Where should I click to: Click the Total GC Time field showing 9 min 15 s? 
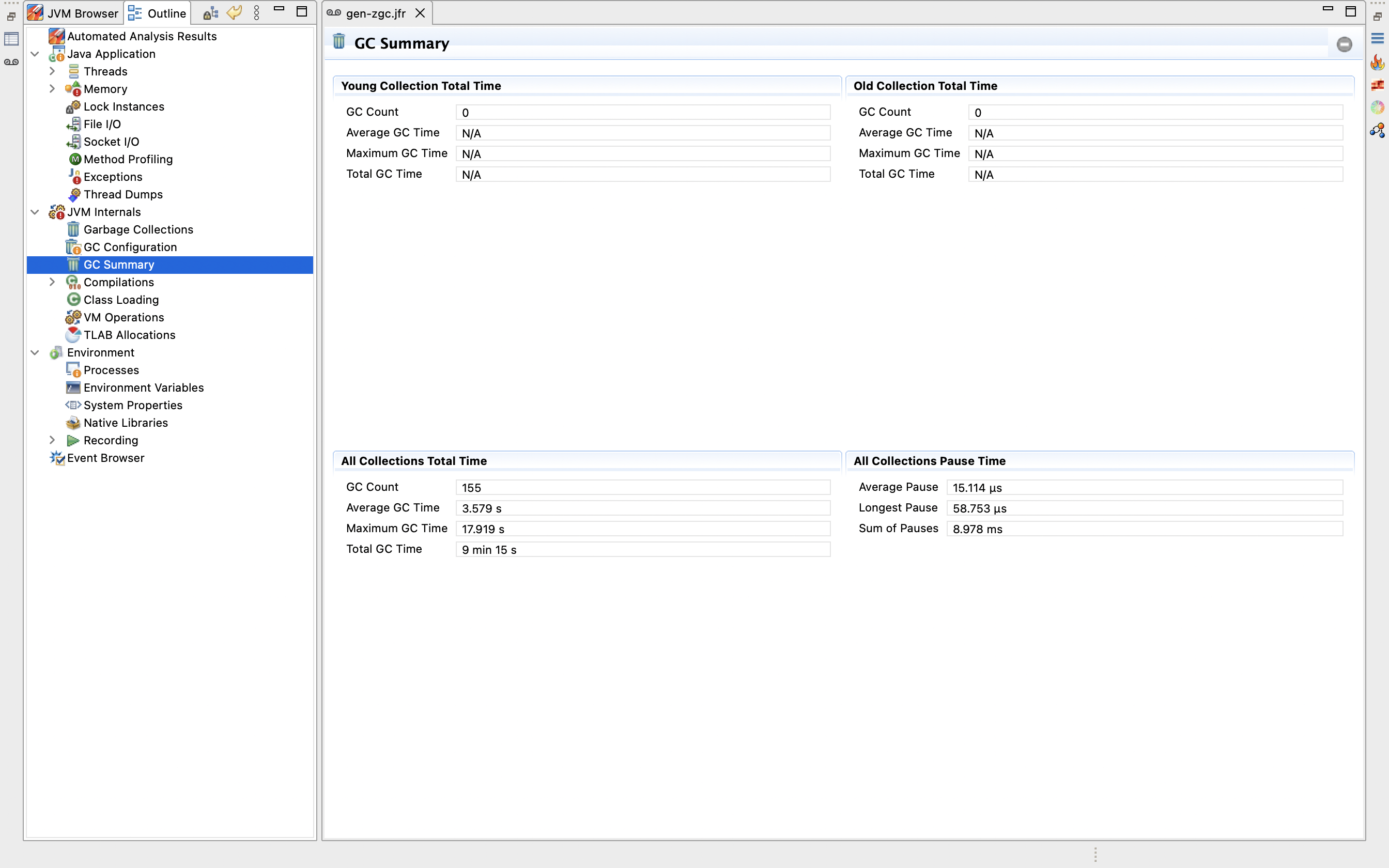coord(642,549)
